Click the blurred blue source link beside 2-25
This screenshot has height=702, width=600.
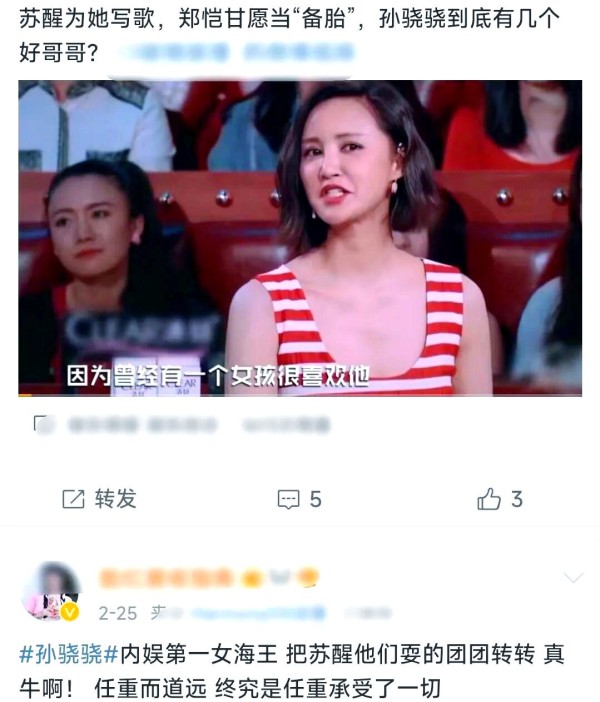click(258, 613)
